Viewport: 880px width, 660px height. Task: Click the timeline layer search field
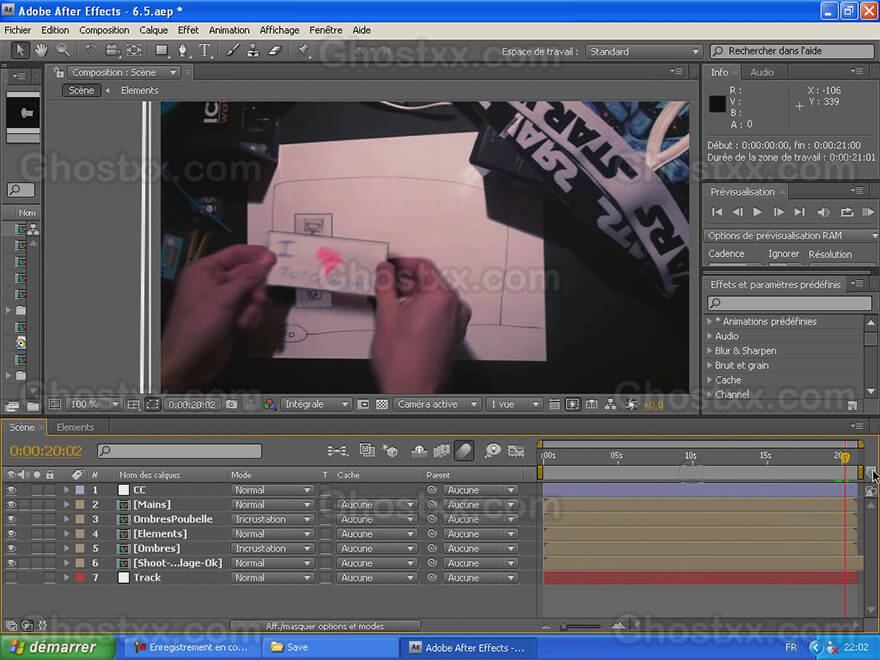[179, 451]
